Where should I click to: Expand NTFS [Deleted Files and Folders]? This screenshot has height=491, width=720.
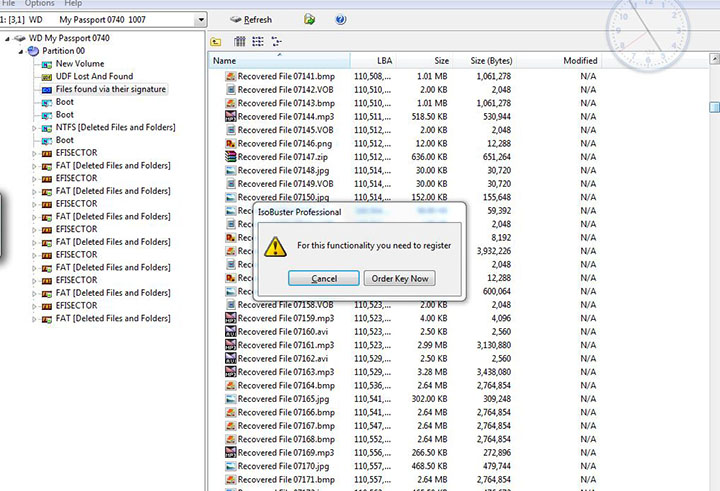(34, 128)
